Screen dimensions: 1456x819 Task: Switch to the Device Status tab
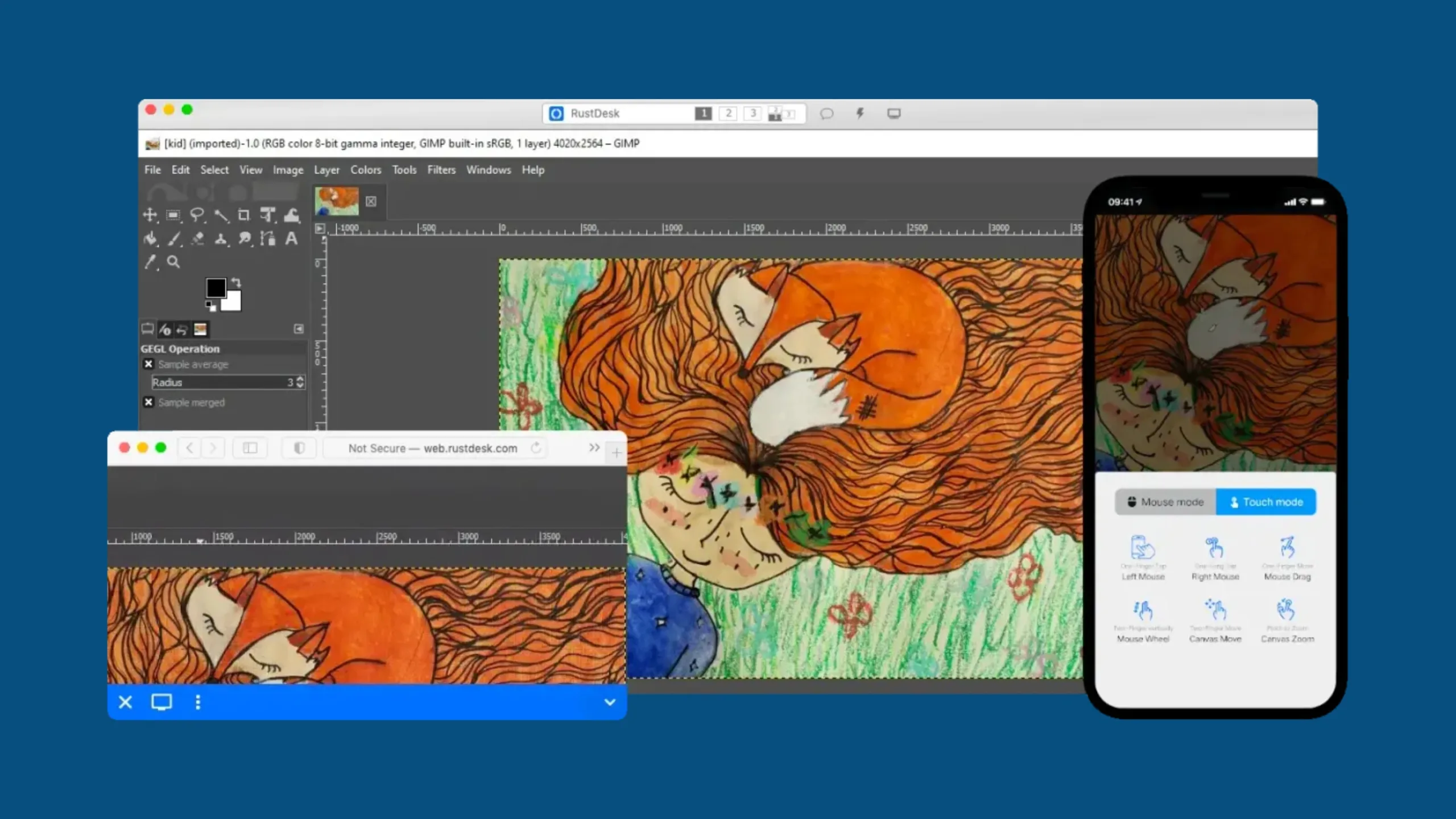pyautogui.click(x=165, y=329)
